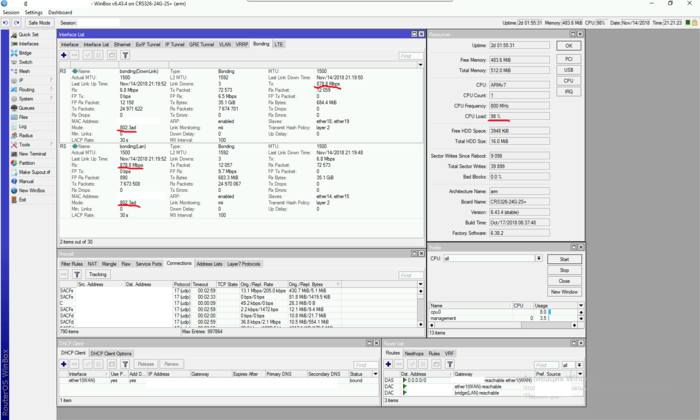Image resolution: width=700 pixels, height=420 pixels.
Task: Open 'all' filter dropdown in Route List
Action: coord(579,365)
